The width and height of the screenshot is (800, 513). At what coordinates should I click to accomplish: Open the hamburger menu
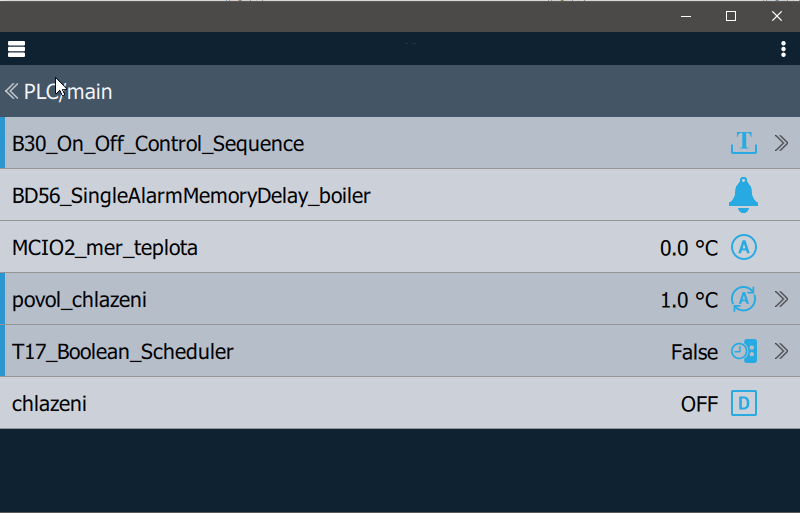pyautogui.click(x=16, y=49)
